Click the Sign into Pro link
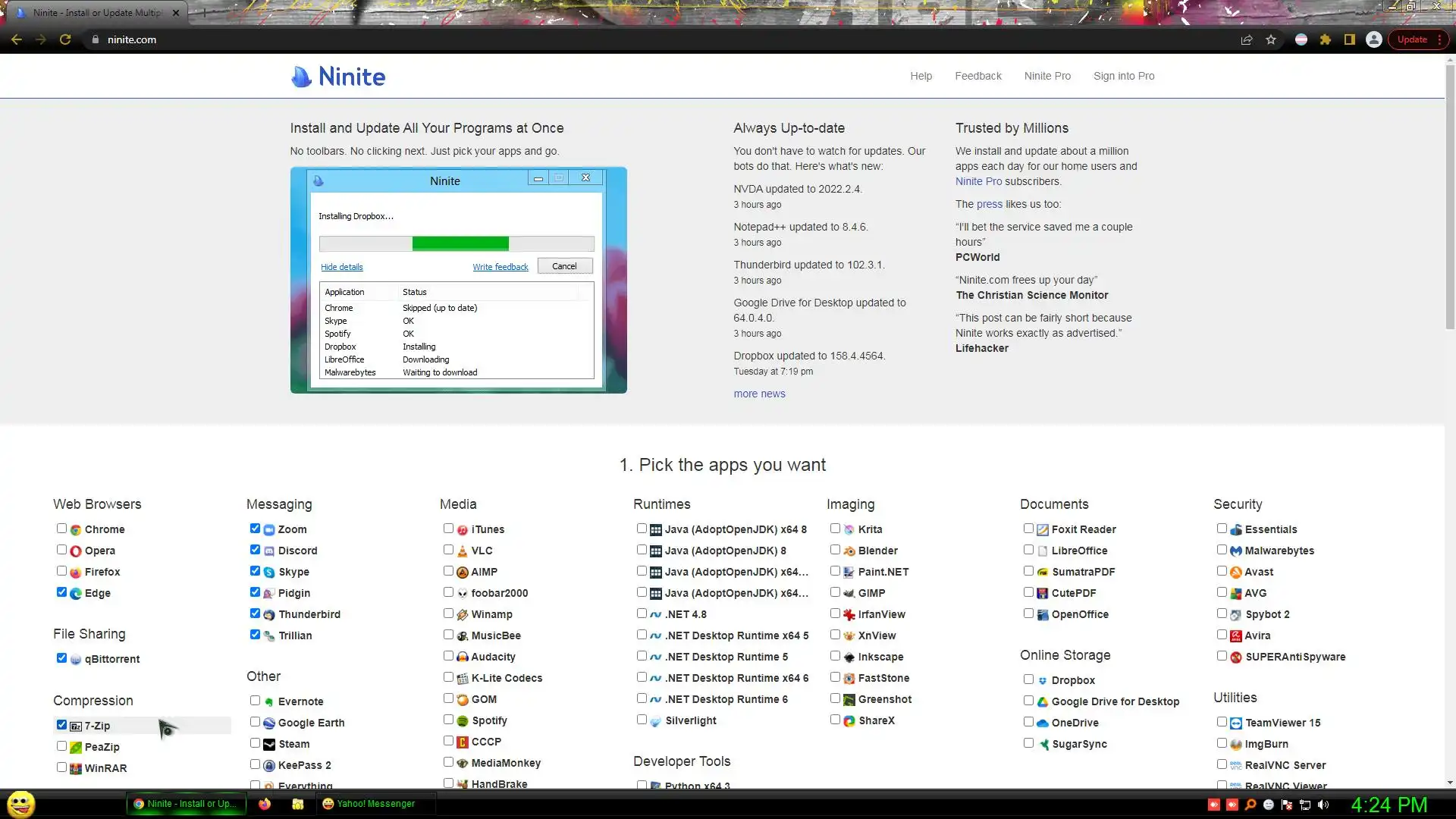The image size is (1456, 819). [x=1123, y=76]
